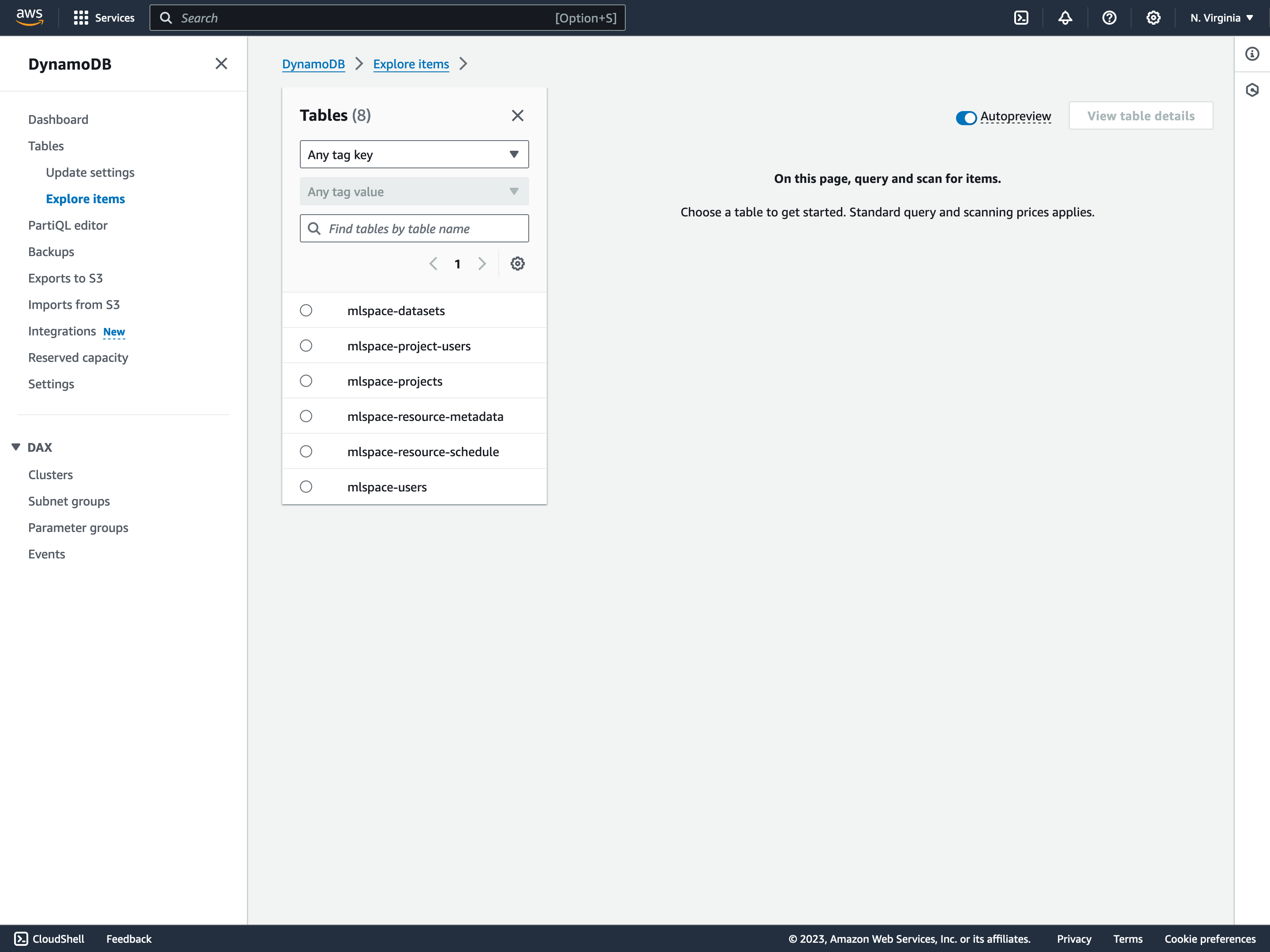Image resolution: width=1270 pixels, height=952 pixels.
Task: Go to previous page of tables
Action: [x=433, y=264]
